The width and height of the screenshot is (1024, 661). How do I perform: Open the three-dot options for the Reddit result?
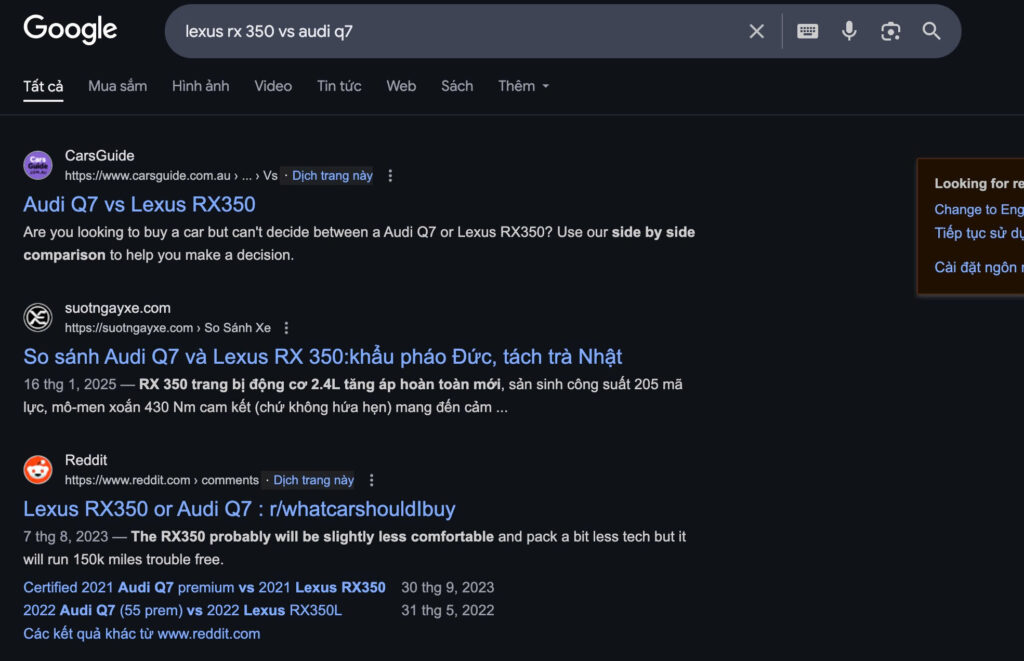(x=371, y=480)
